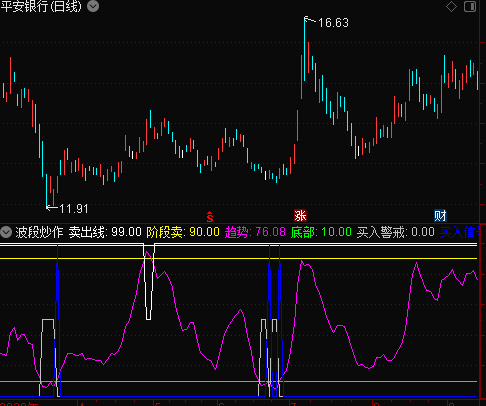Click the 平安银行(日线) chart title
Viewport: 486px width, 406px height.
[x=41, y=6]
